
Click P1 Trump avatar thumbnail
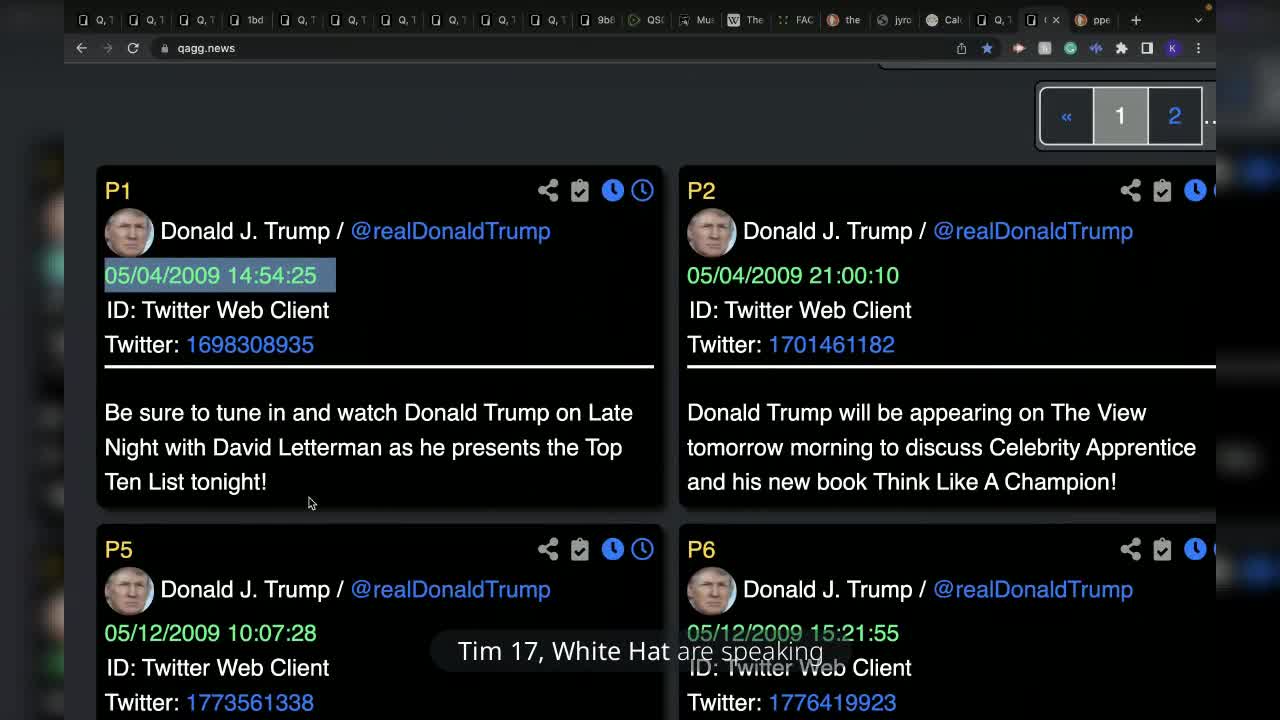(x=129, y=232)
